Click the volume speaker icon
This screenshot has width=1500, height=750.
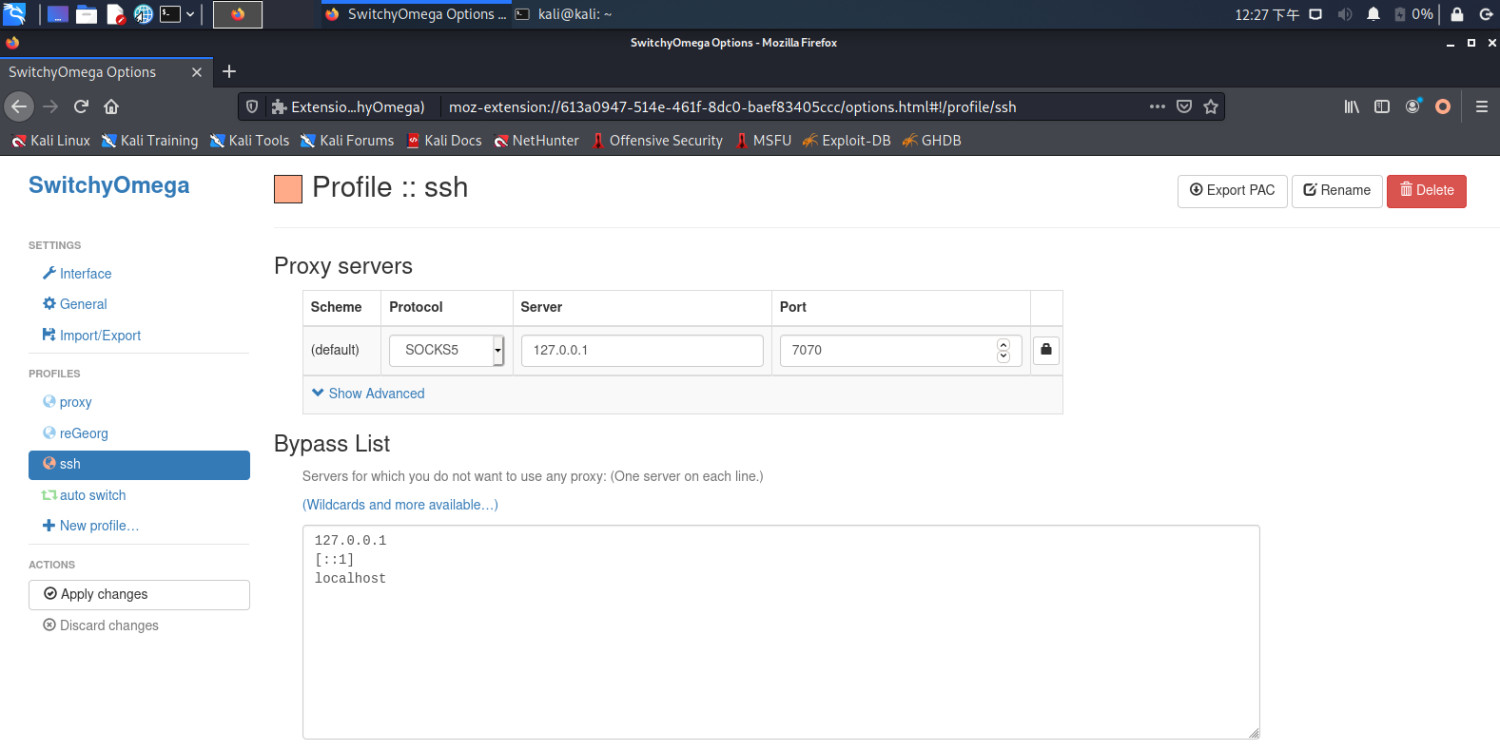point(1345,14)
